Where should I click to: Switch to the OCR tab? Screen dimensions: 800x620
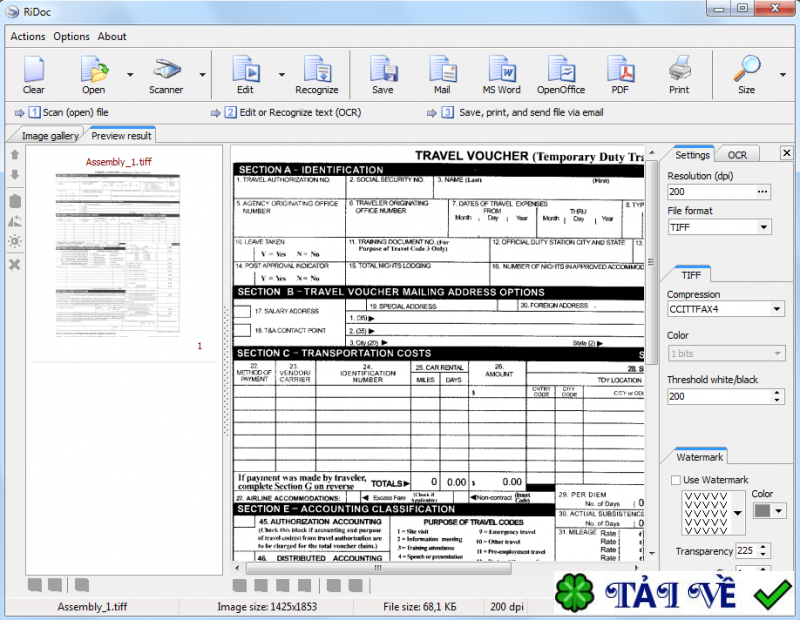(737, 155)
